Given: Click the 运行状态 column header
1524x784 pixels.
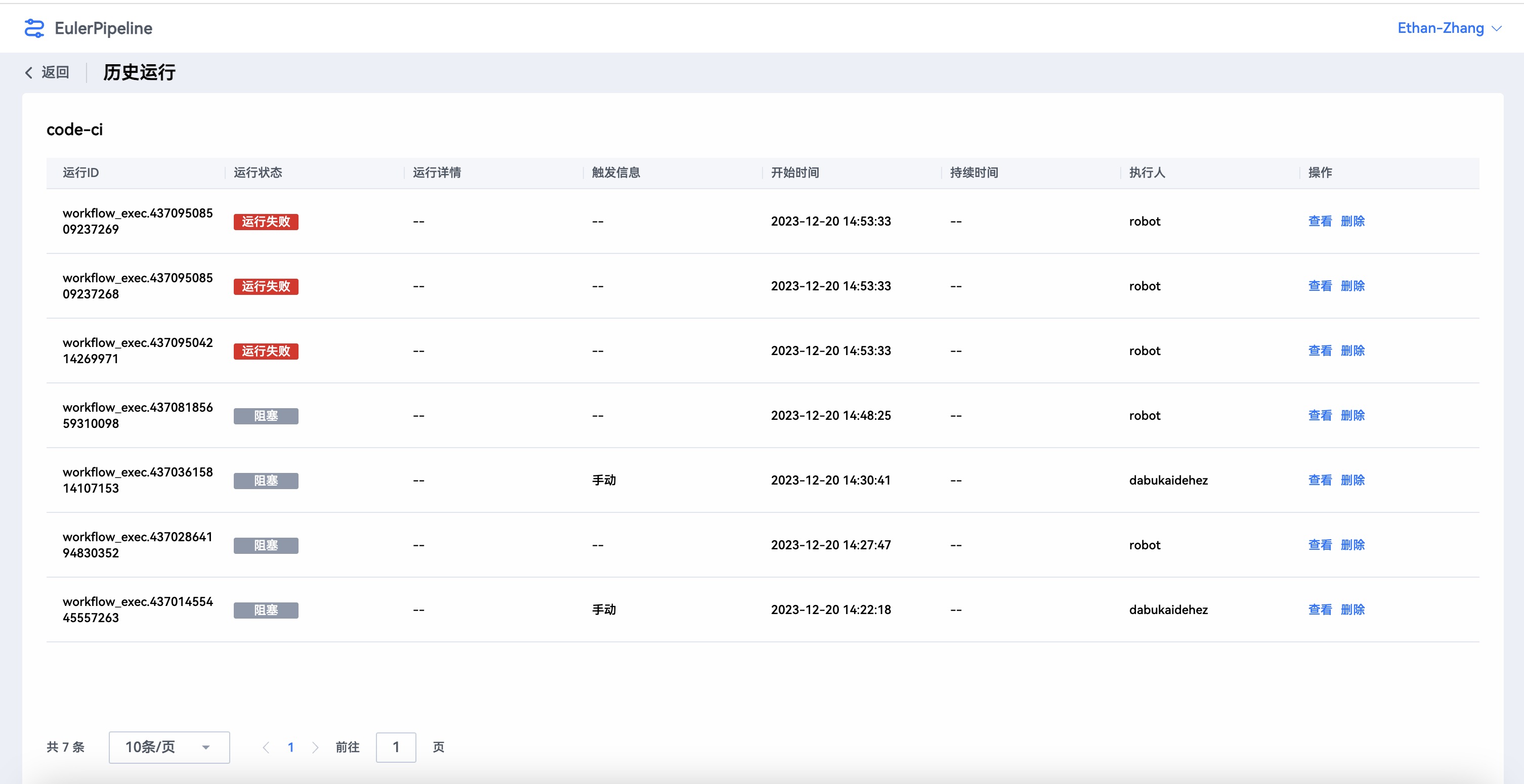Looking at the screenshot, I should pyautogui.click(x=258, y=172).
